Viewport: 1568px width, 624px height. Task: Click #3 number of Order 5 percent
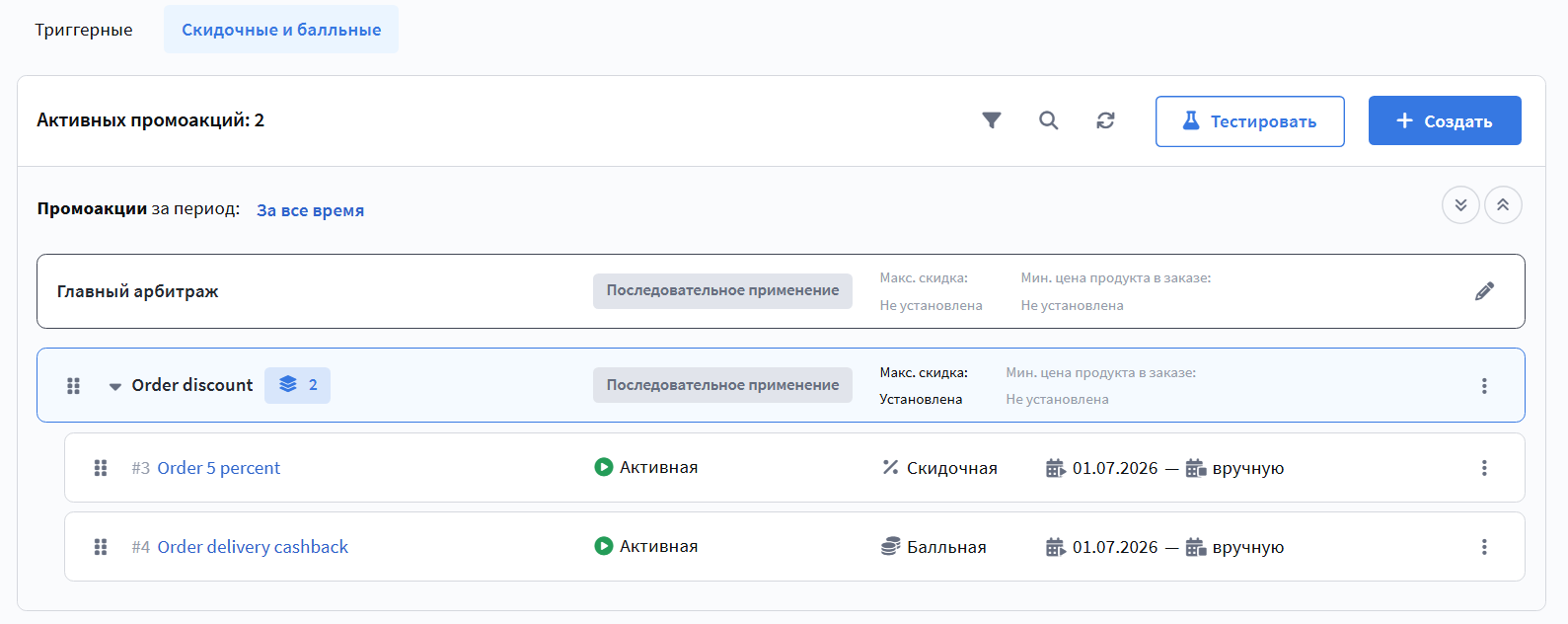click(x=141, y=468)
